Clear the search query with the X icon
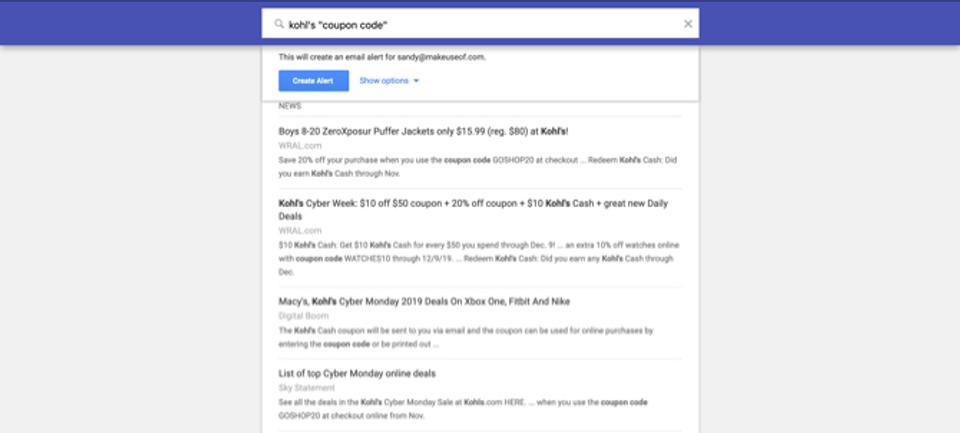The width and height of the screenshot is (960, 433). [x=688, y=24]
